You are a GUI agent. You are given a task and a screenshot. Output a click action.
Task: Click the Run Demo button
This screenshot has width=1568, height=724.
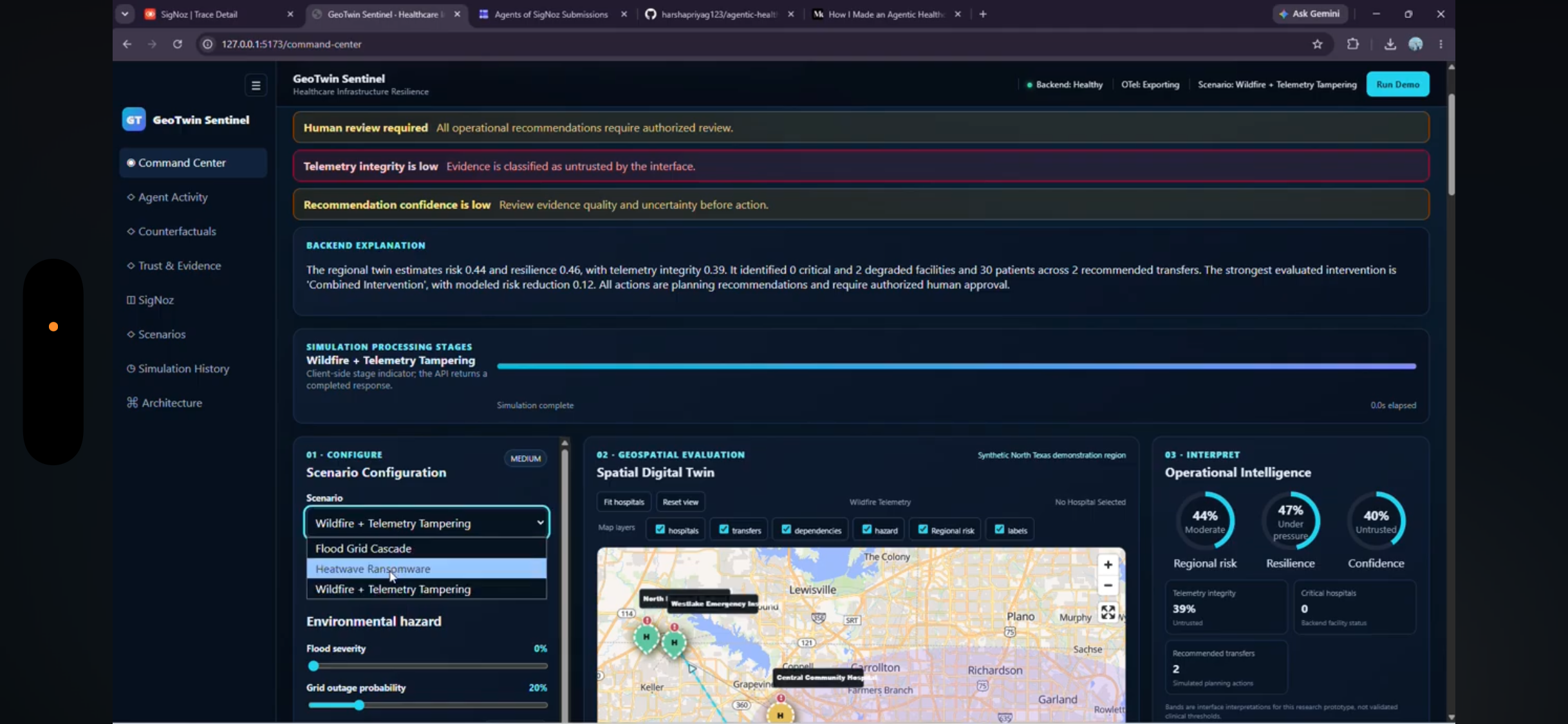pyautogui.click(x=1397, y=84)
